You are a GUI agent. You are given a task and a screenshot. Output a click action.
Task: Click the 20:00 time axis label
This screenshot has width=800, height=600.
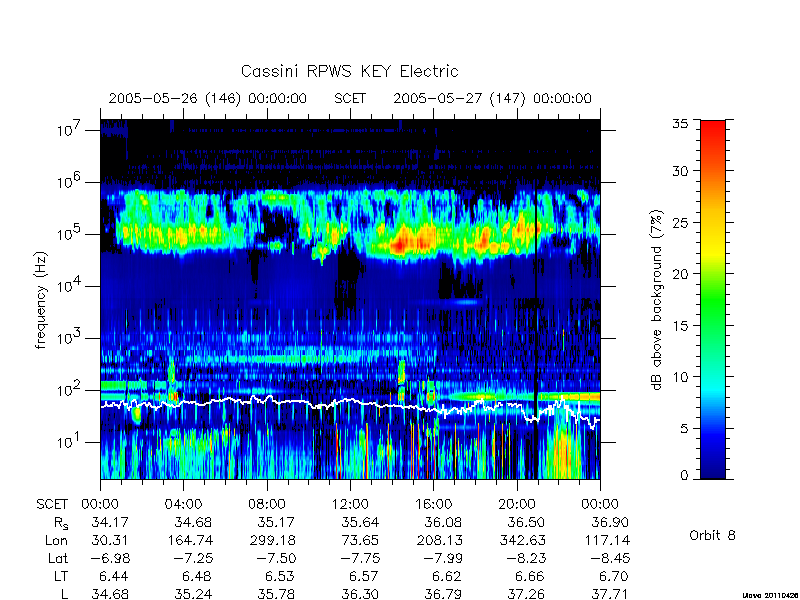click(x=516, y=504)
